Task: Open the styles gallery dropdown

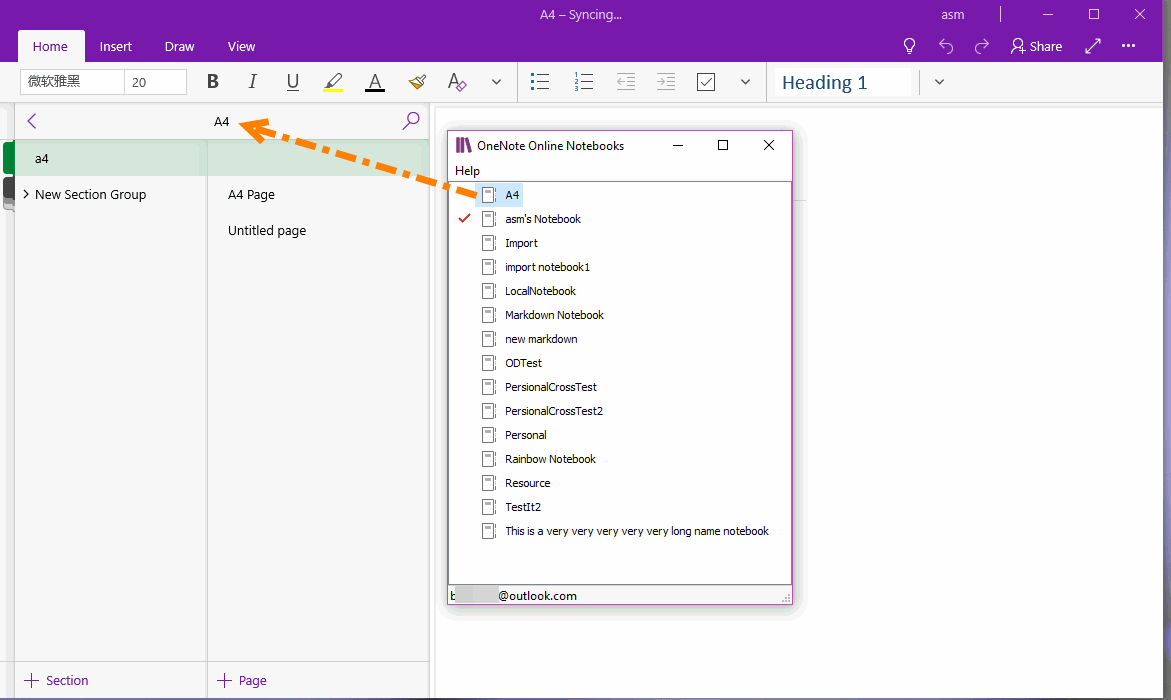Action: tap(939, 82)
